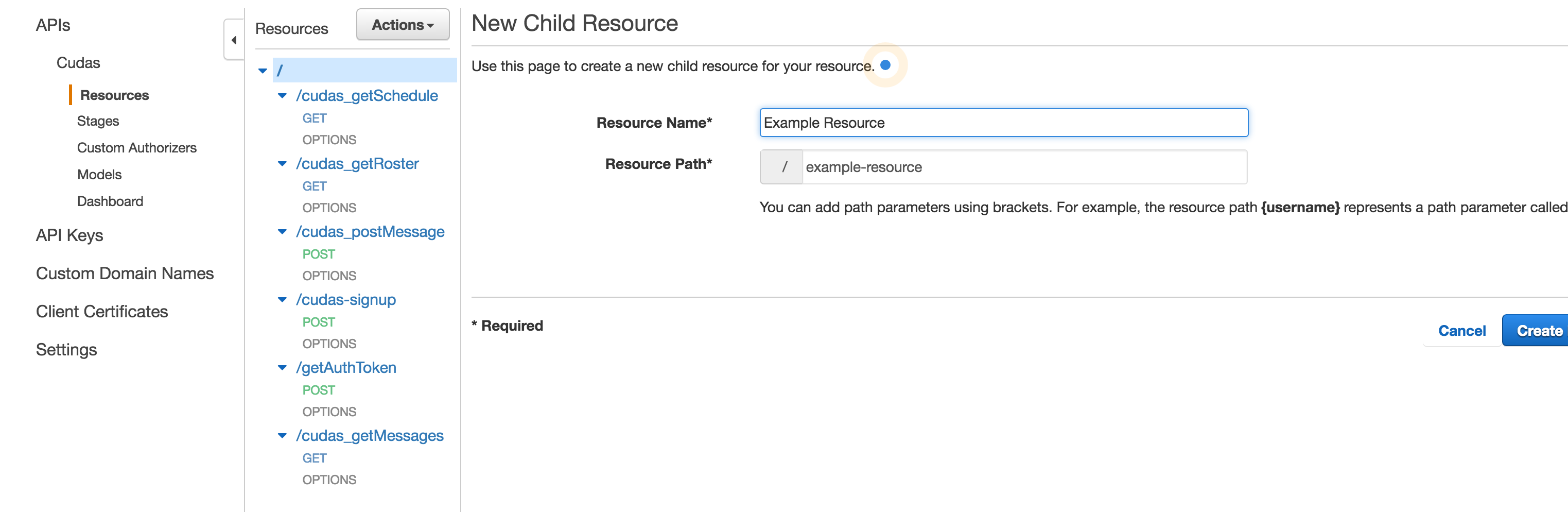Image resolution: width=1568 pixels, height=512 pixels.
Task: Select the /cudas-signup resource
Action: tap(346, 300)
